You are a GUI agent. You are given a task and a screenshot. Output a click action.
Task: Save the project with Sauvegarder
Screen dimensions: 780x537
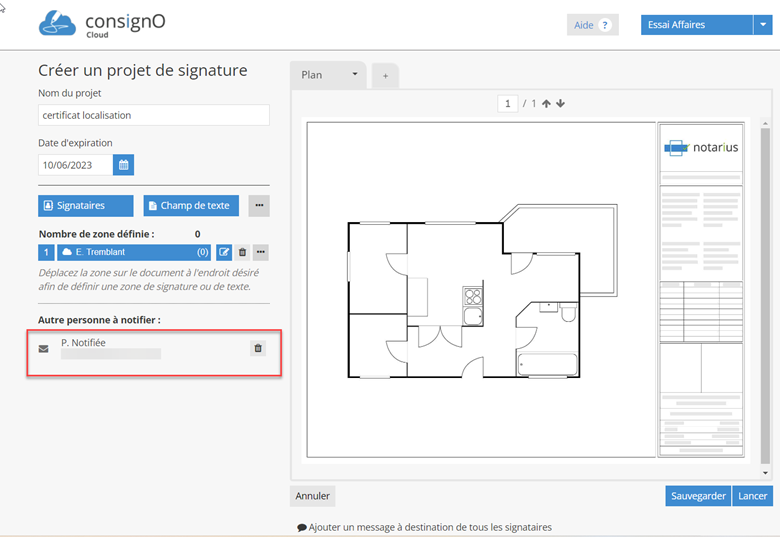click(x=698, y=496)
